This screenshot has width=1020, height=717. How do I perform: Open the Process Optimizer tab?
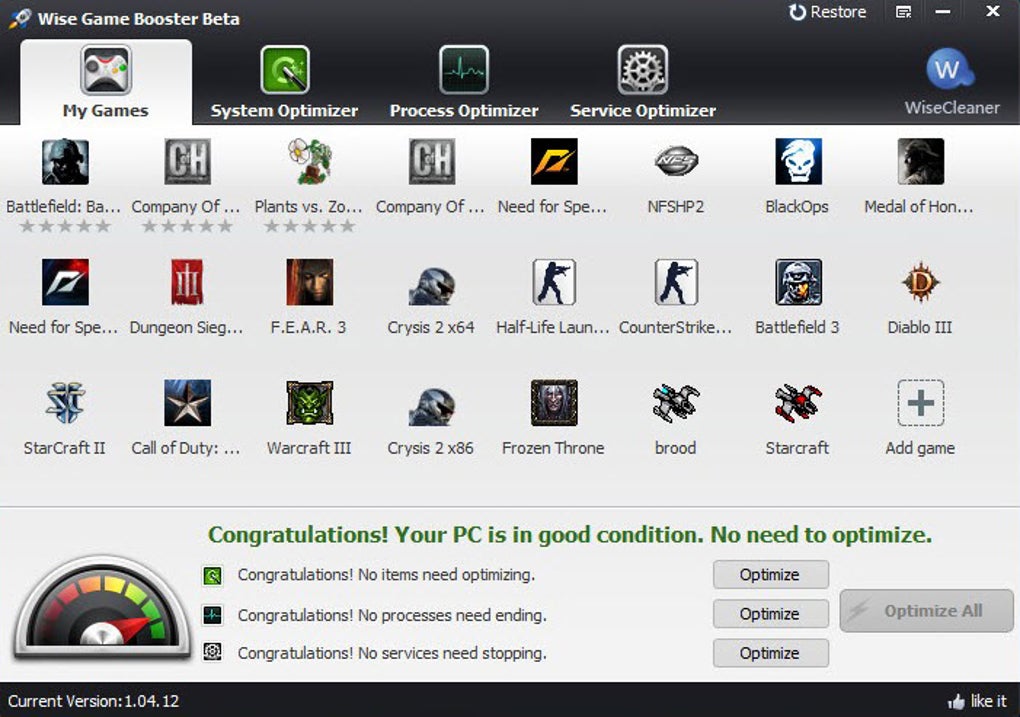coord(464,83)
